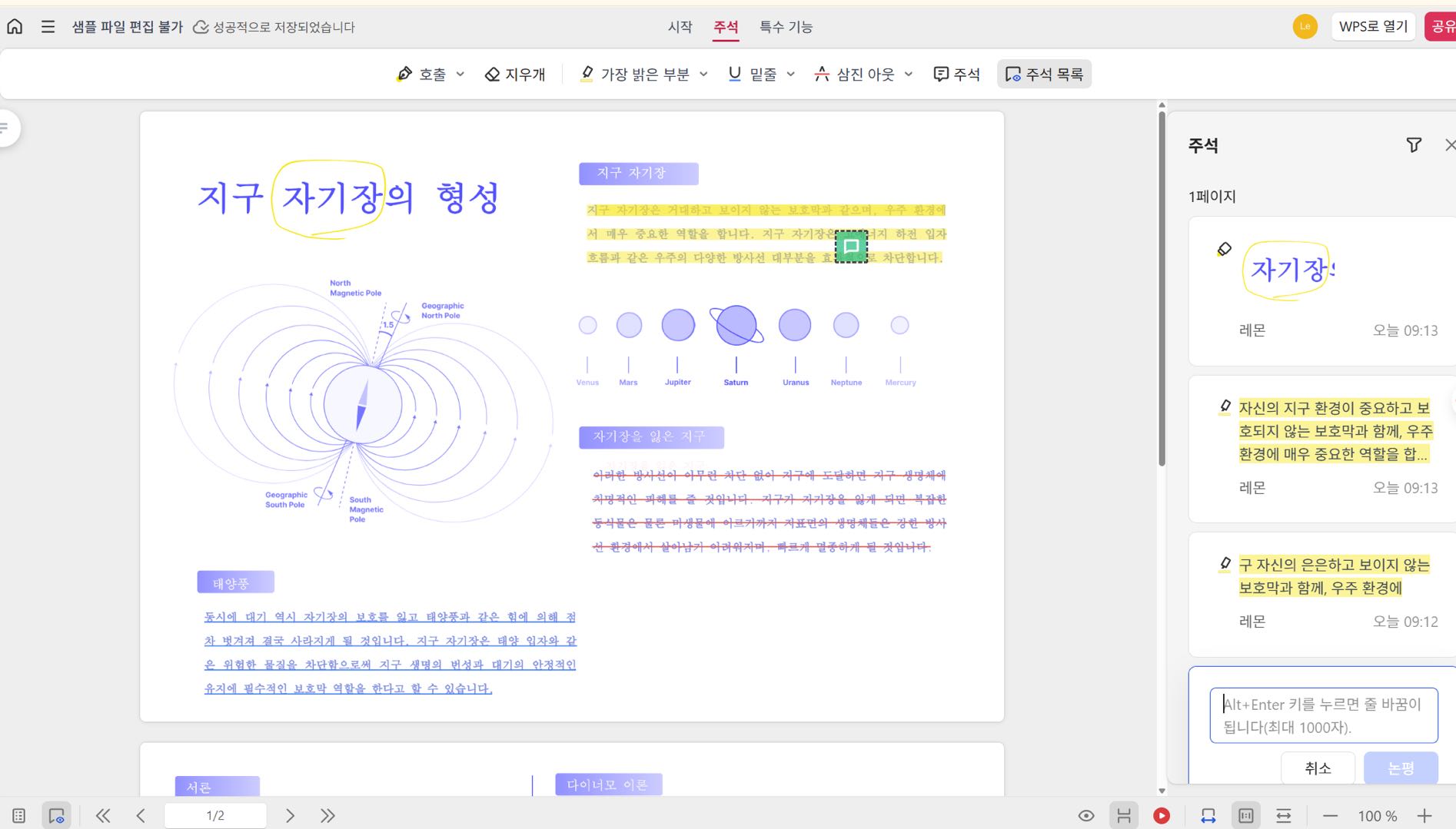Image resolution: width=1456 pixels, height=829 pixels.
Task: Open the outline sidebar handle at left edge
Action: point(8,128)
